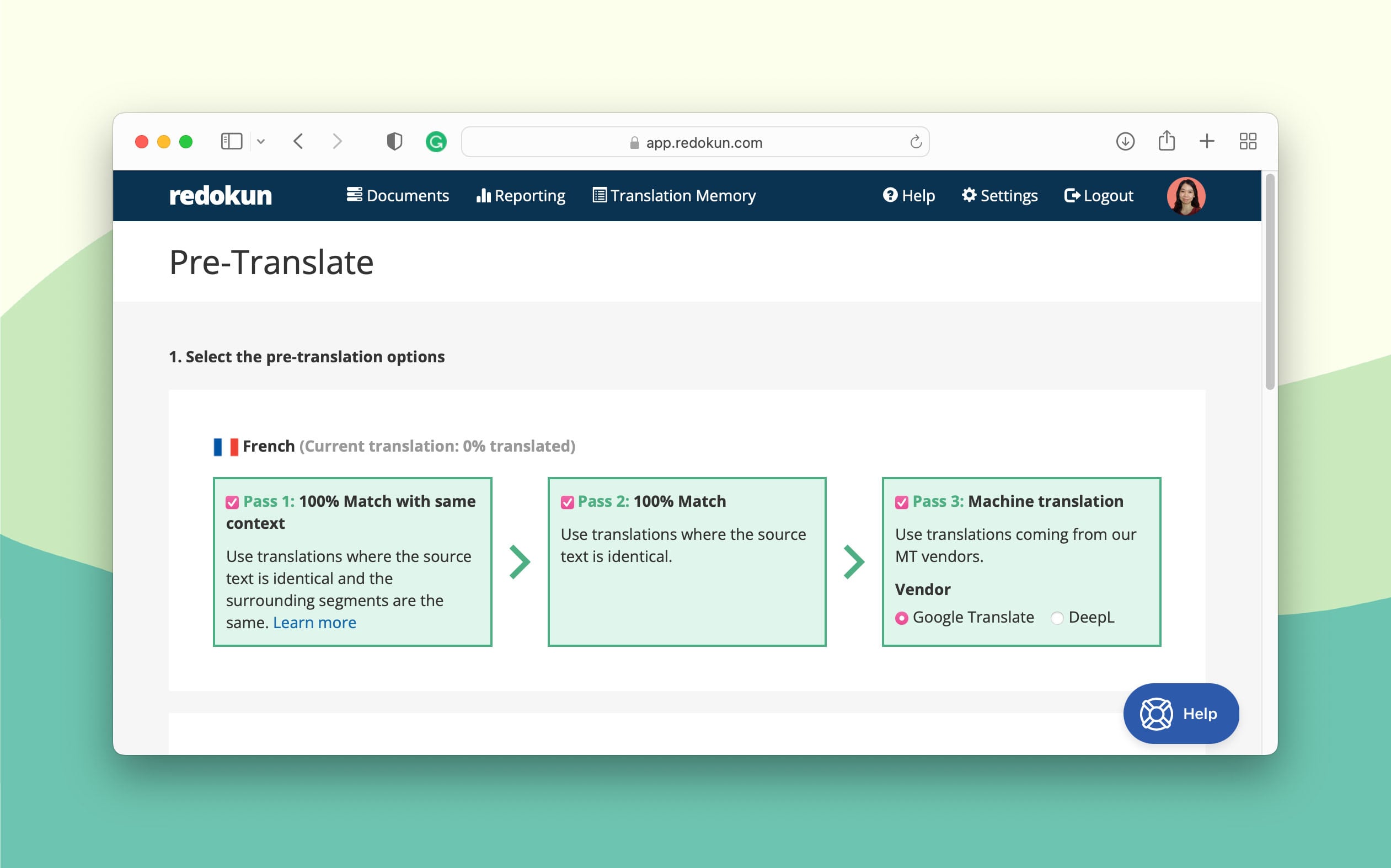Select the DeepL vendor radio button
Image resolution: width=1391 pixels, height=868 pixels.
(x=1058, y=616)
